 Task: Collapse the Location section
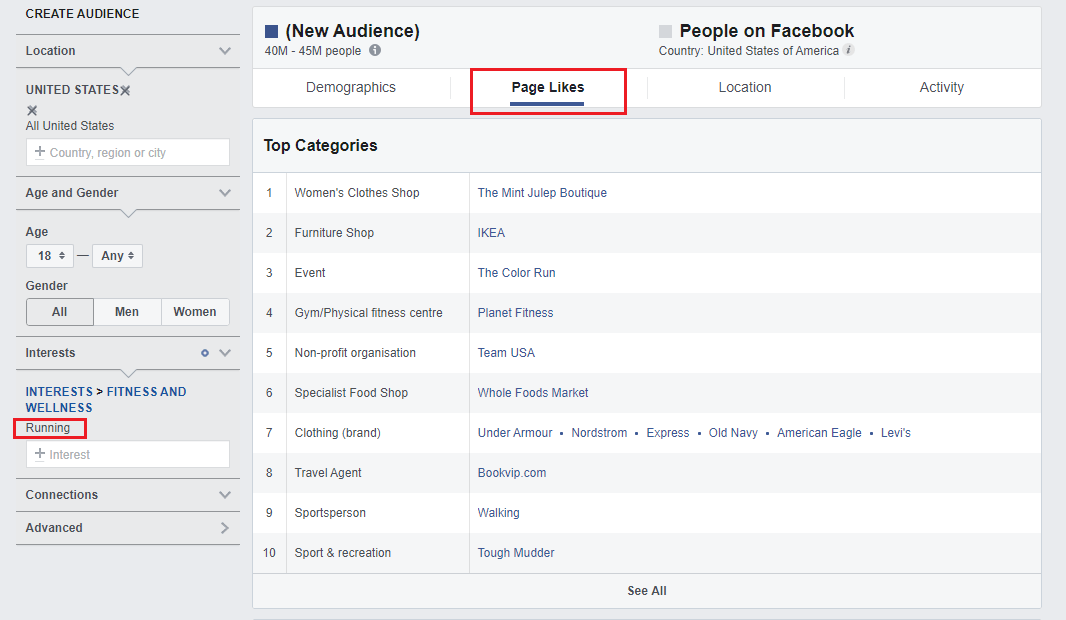225,51
